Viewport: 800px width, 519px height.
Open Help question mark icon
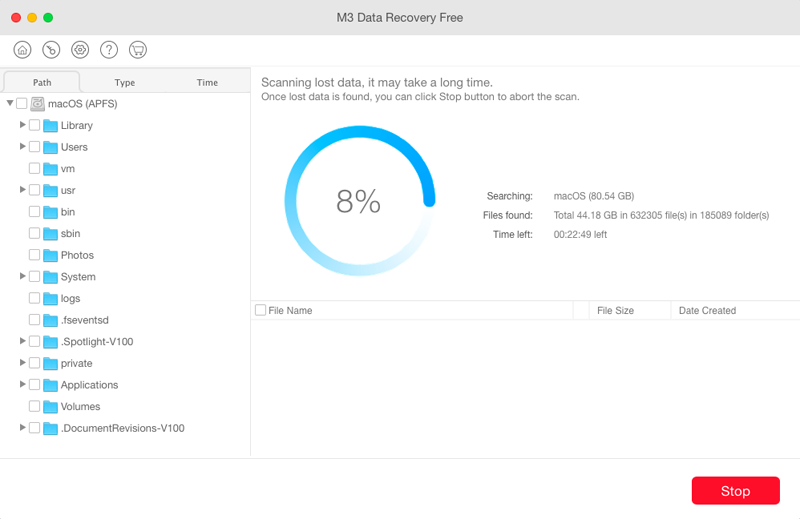pos(109,50)
